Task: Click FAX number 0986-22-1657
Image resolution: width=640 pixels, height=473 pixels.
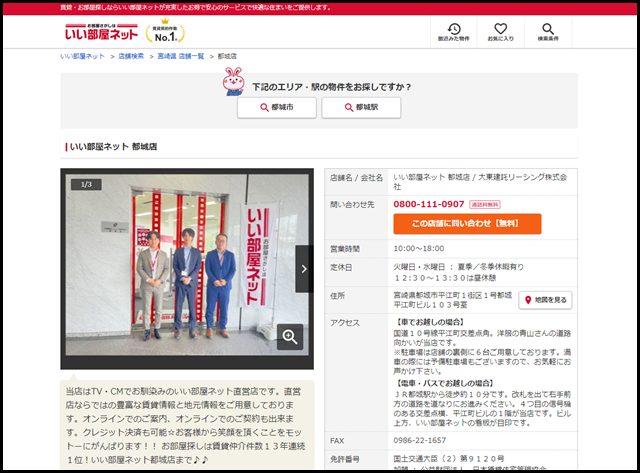Action: [420, 440]
